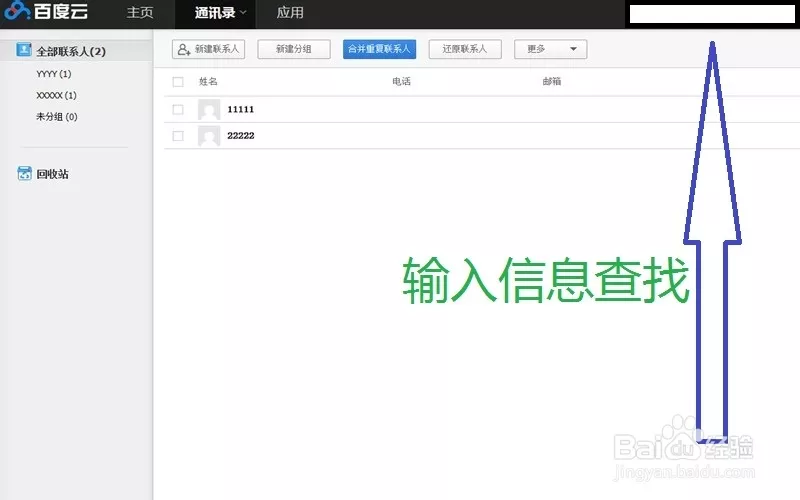Open the XXXXX (1) group

(x=56, y=95)
